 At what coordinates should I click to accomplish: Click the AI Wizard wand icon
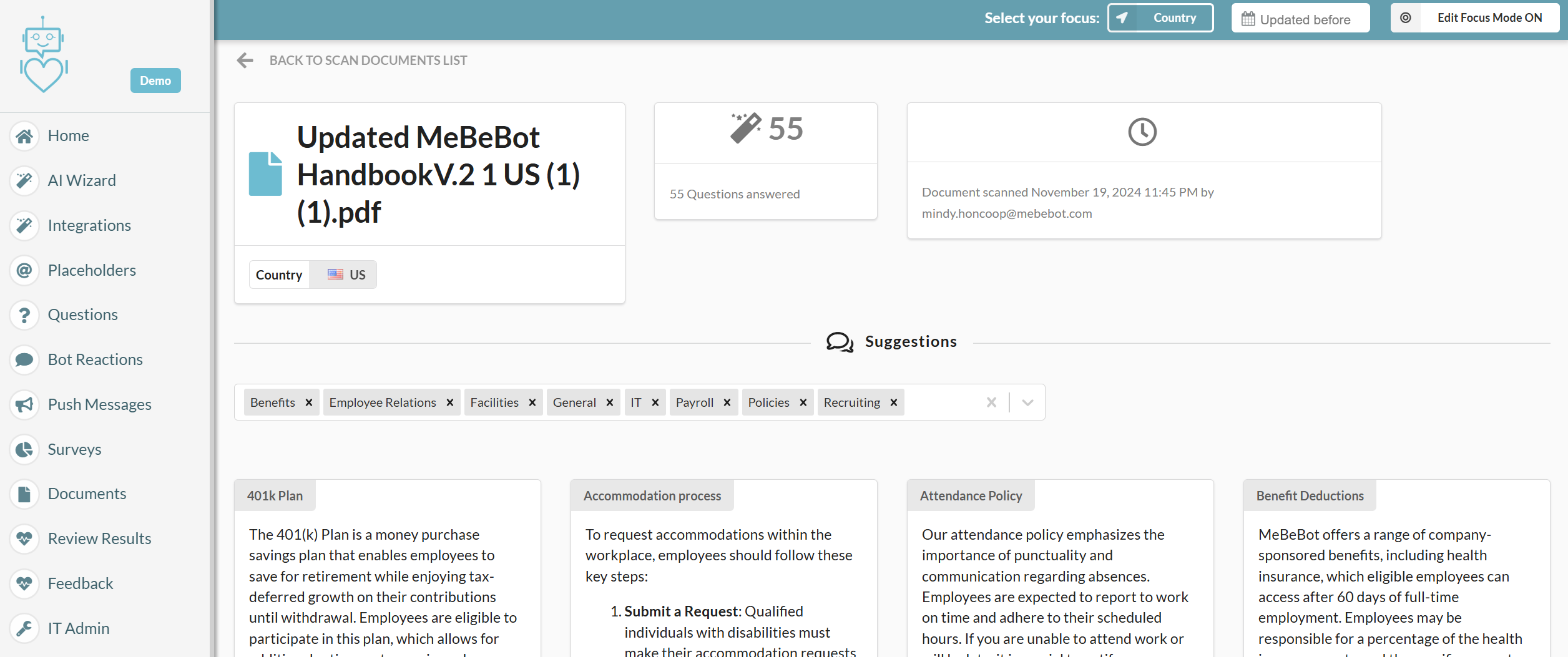point(24,180)
